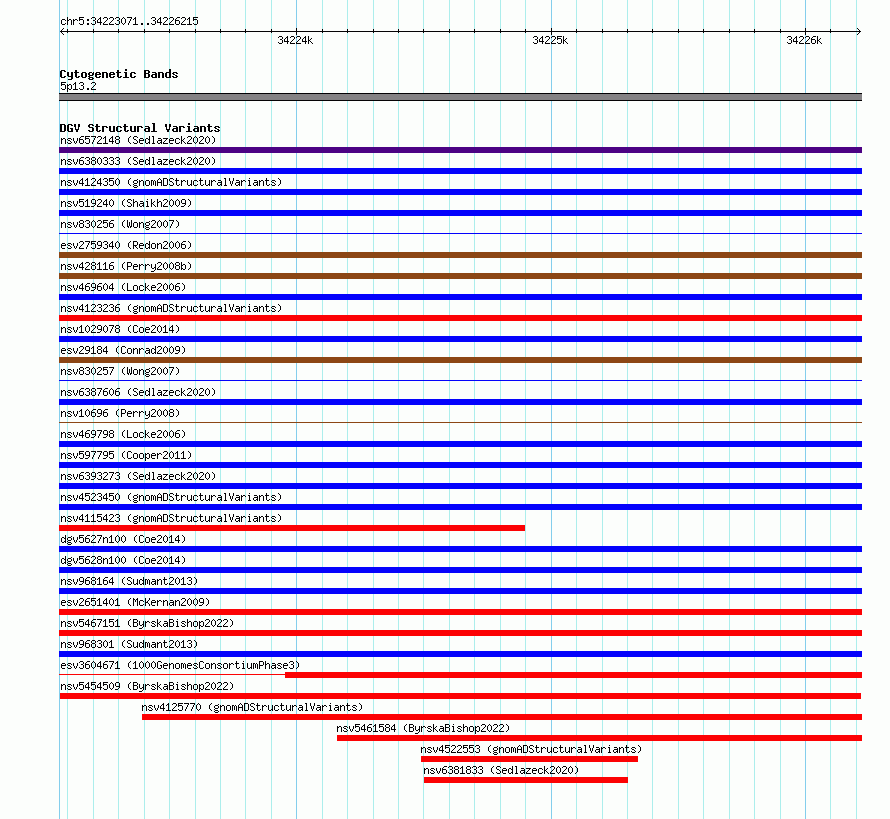
Task: Click the 34226k ruler tick label
Action: click(x=804, y=40)
